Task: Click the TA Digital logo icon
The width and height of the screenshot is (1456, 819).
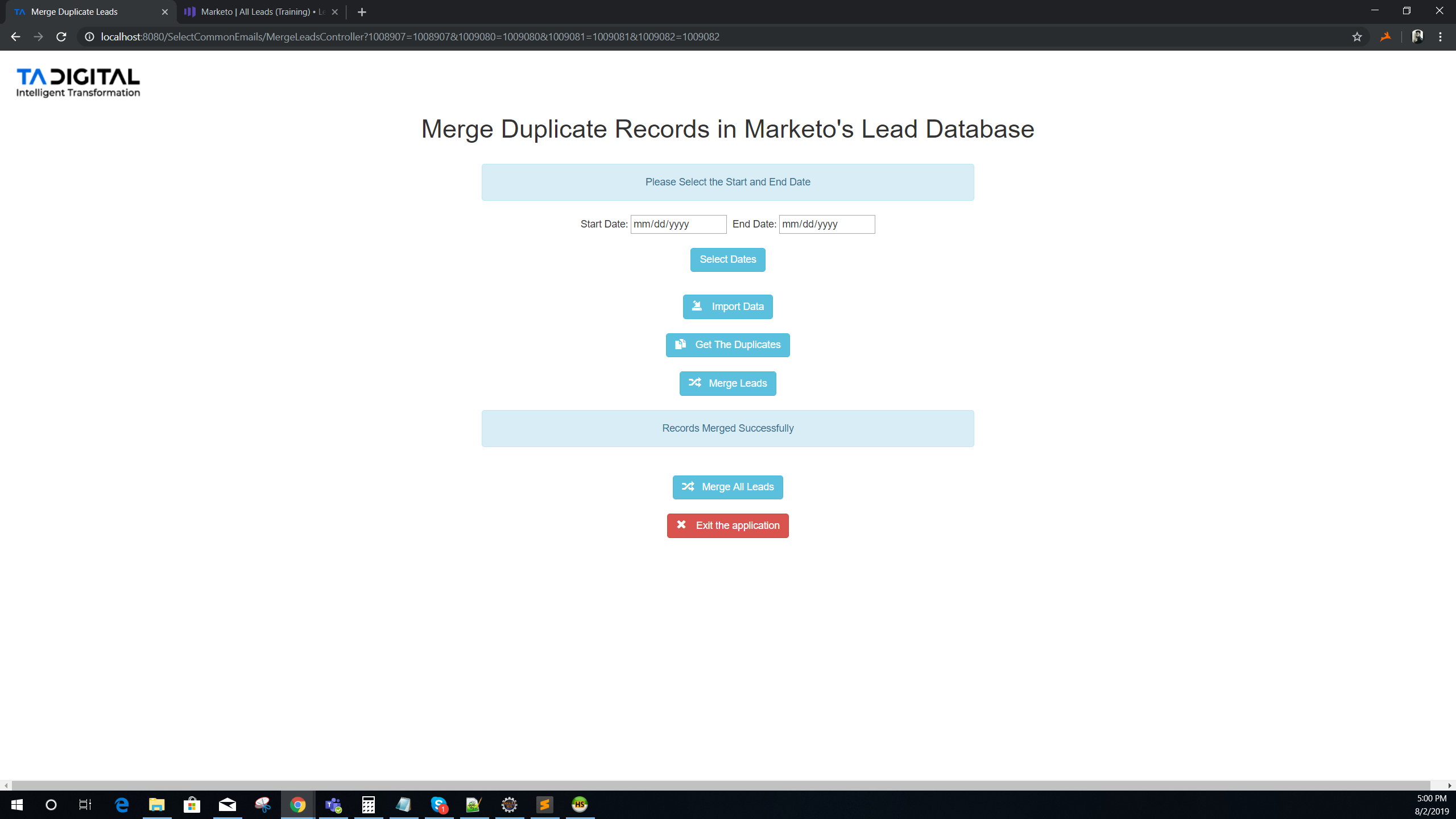Action: [78, 82]
